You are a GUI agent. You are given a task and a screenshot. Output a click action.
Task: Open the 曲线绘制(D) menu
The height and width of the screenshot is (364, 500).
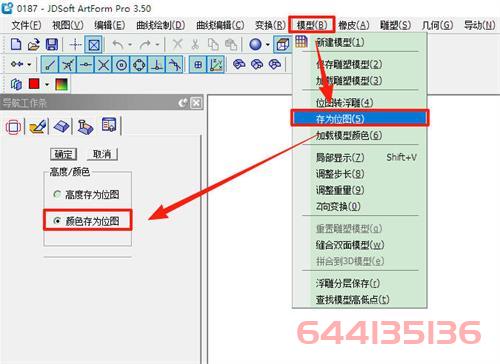tap(160, 25)
